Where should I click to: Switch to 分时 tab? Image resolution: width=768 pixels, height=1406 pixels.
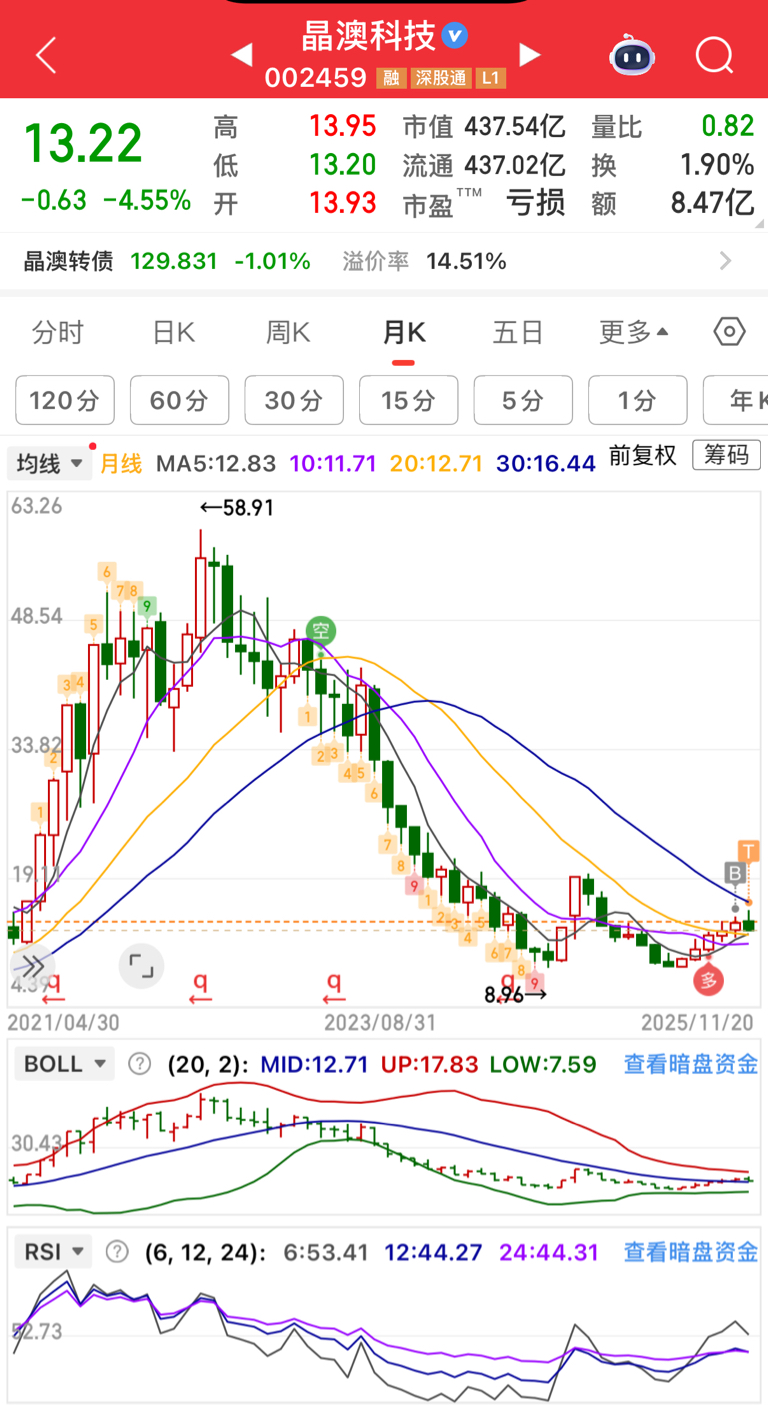point(58,332)
